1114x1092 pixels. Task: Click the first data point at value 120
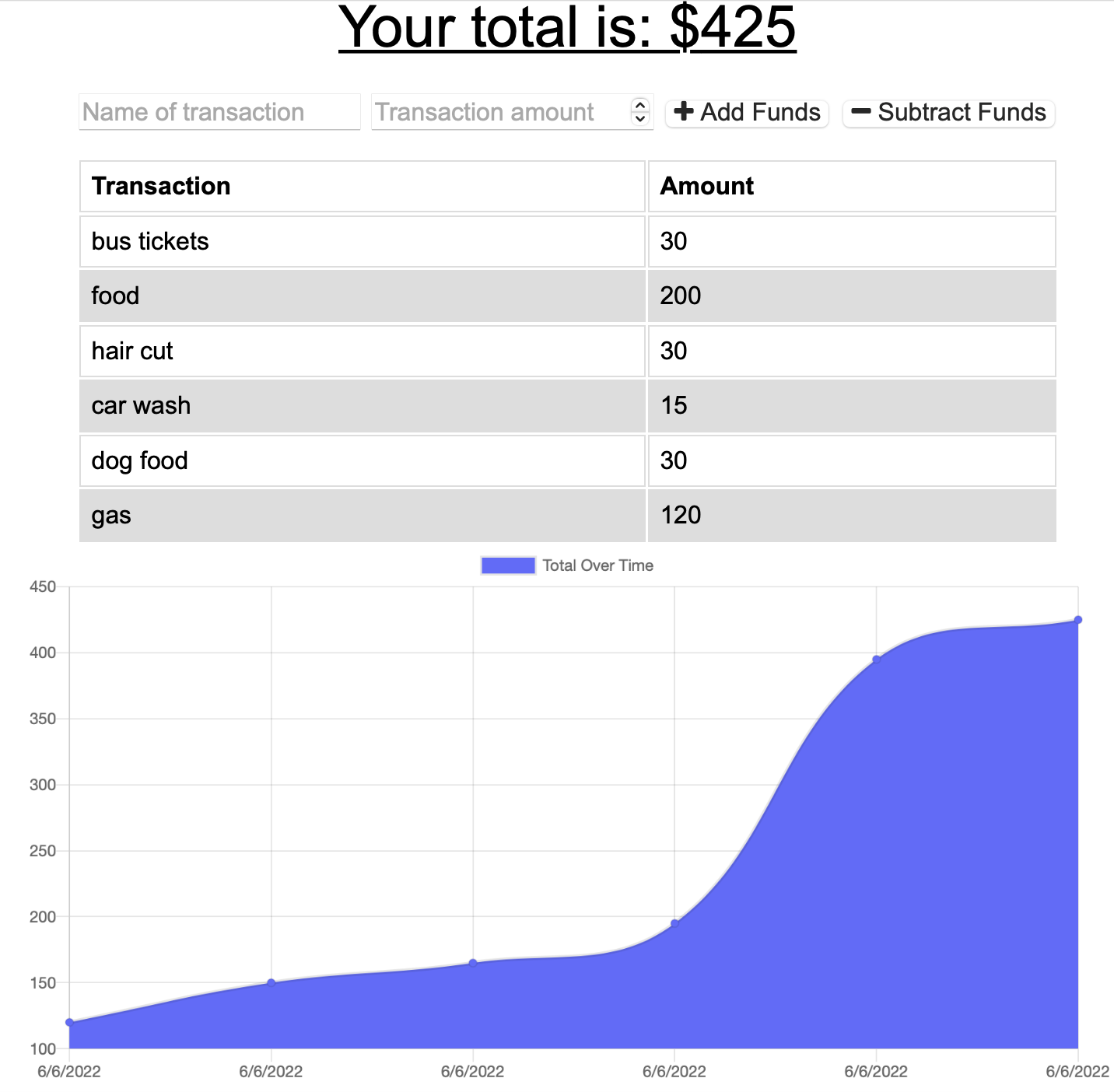tap(68, 1021)
